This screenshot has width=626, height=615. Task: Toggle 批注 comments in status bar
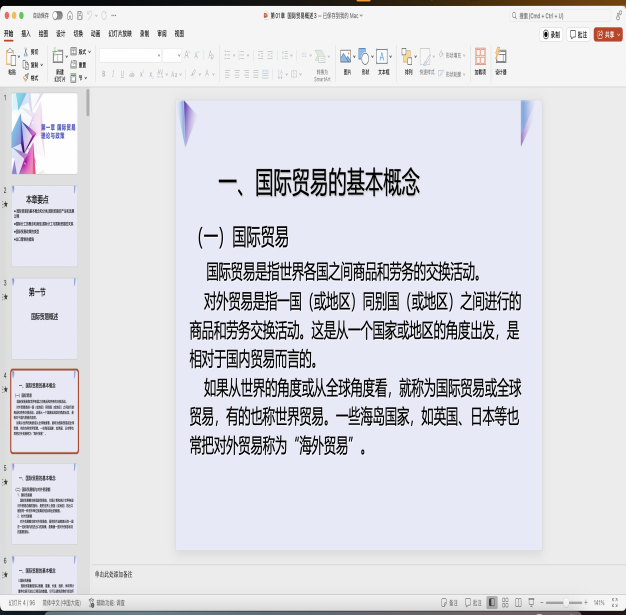tap(474, 603)
